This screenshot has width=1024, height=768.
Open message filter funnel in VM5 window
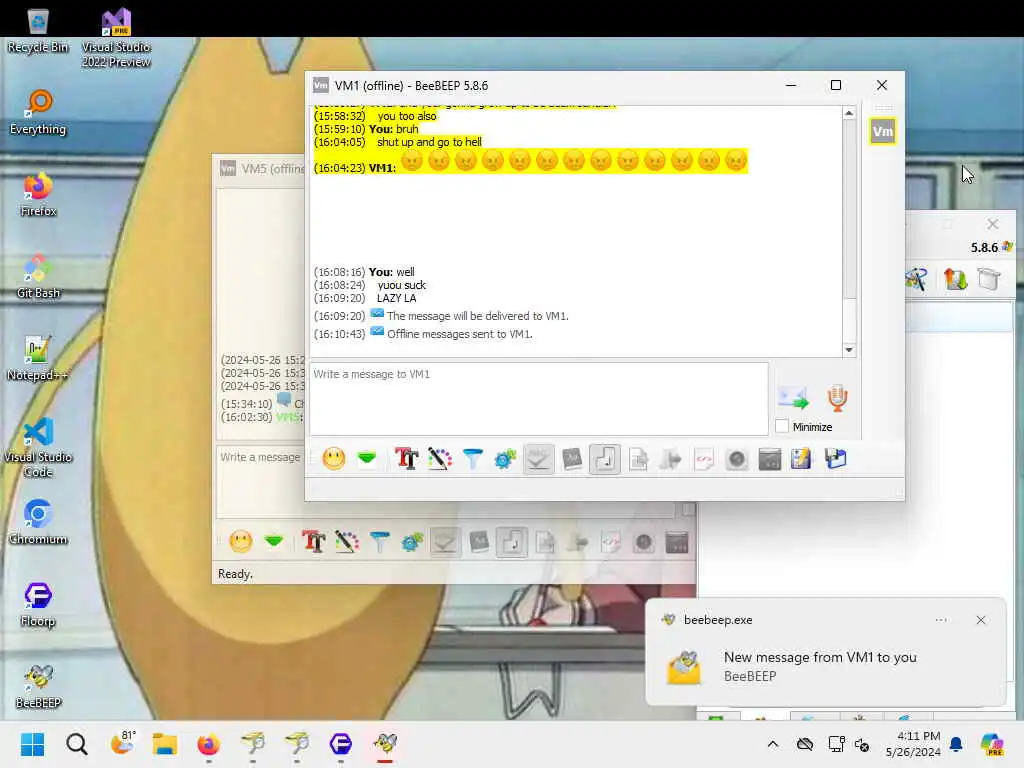coord(379,541)
